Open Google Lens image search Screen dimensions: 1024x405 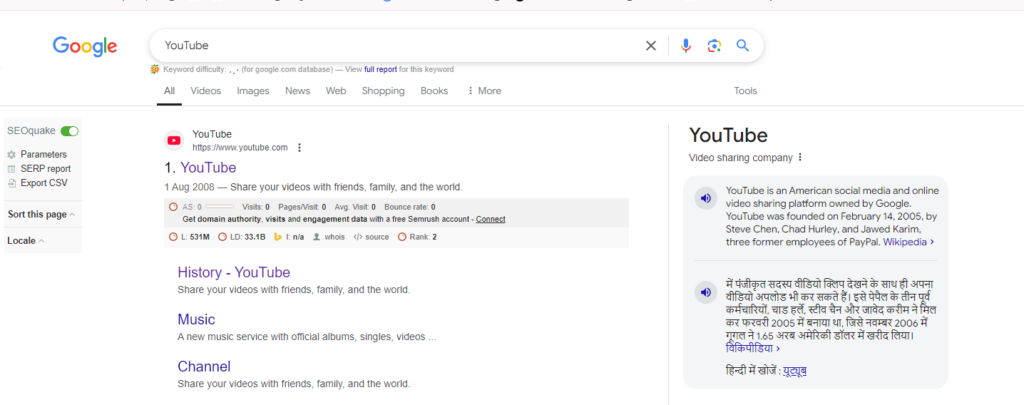click(714, 46)
